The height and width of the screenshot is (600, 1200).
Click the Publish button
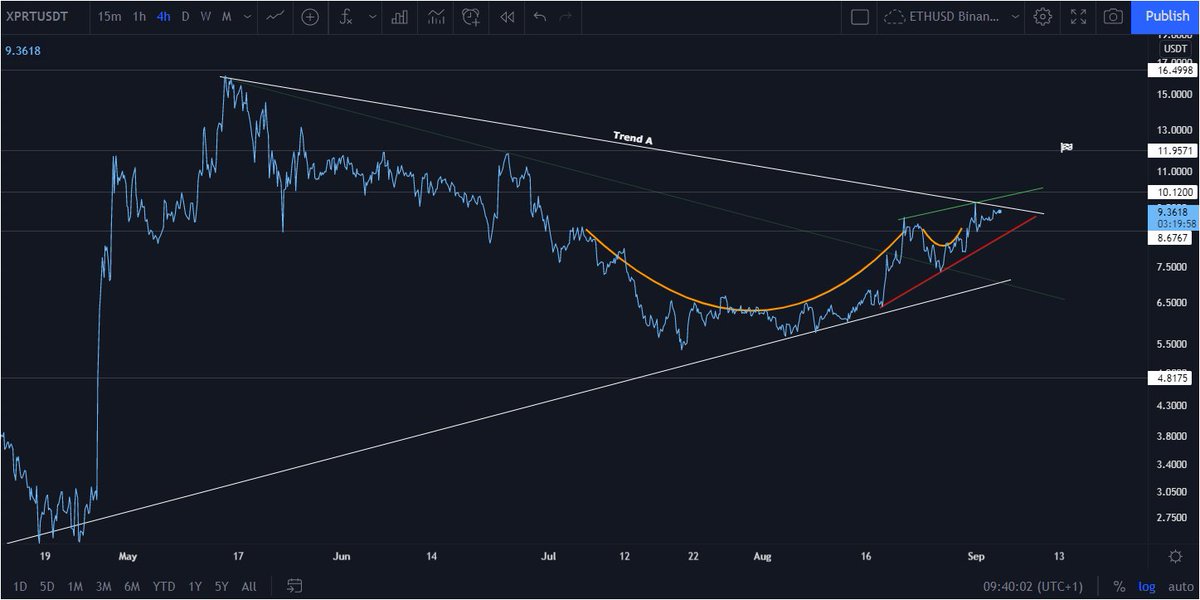coord(1167,17)
